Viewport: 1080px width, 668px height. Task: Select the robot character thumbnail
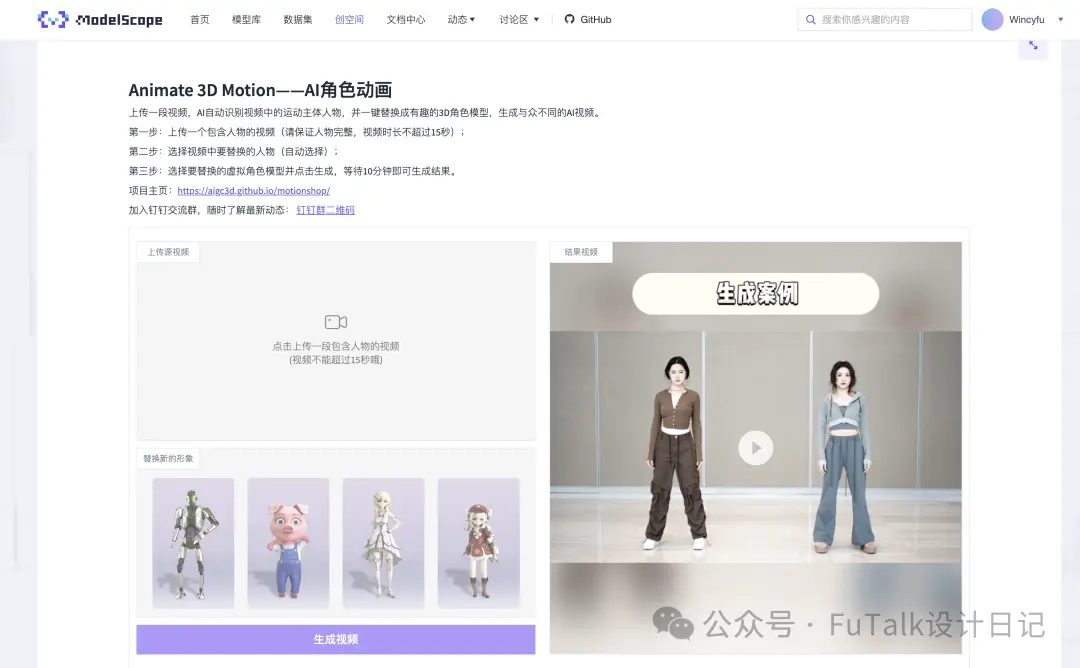pos(193,543)
